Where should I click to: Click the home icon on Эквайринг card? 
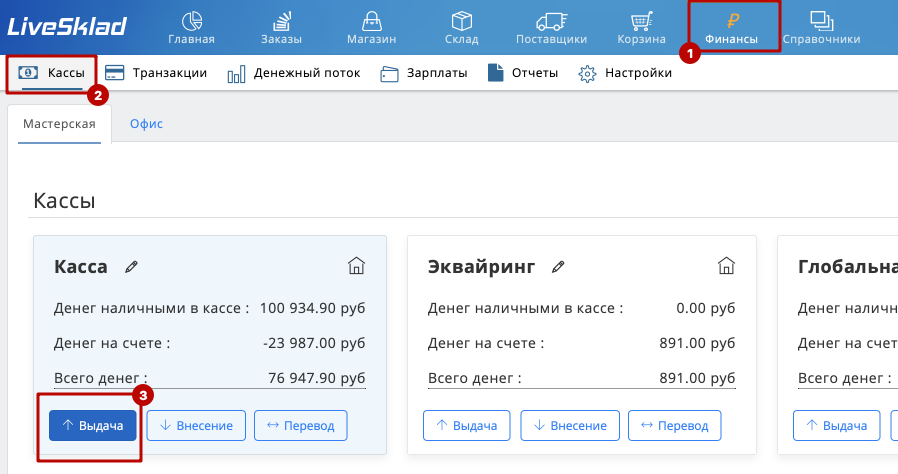[x=726, y=266]
